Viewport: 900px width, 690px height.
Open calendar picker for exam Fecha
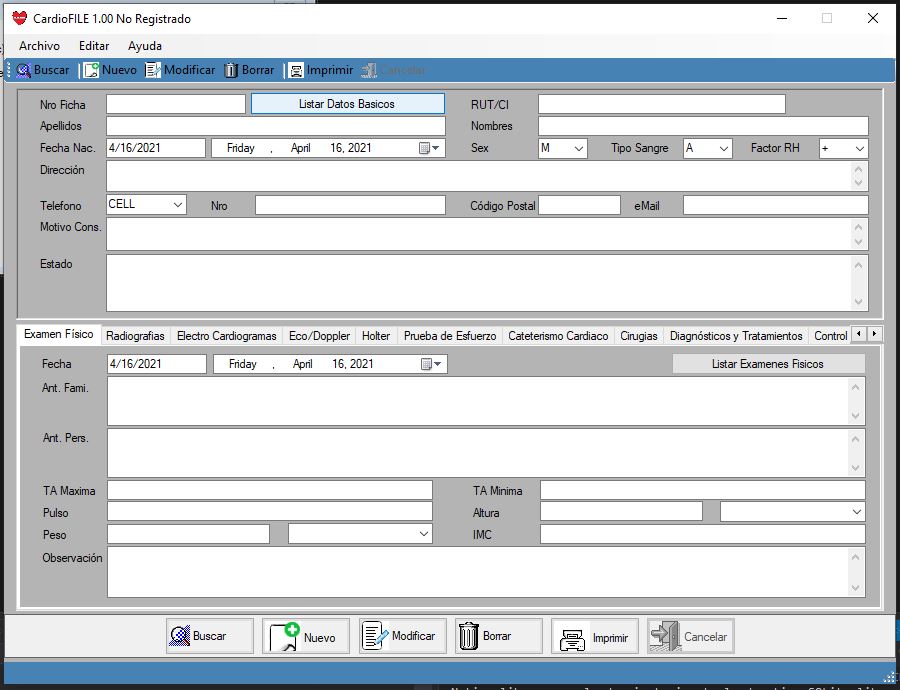click(432, 364)
